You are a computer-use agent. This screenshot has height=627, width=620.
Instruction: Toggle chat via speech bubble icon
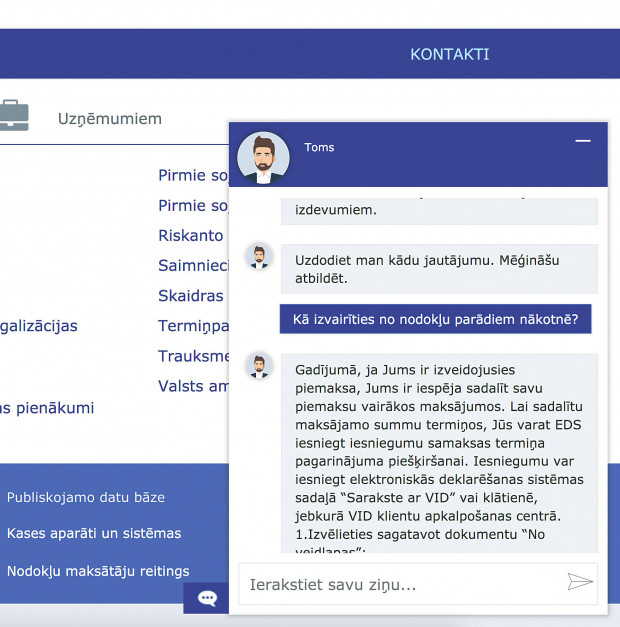coord(206,598)
